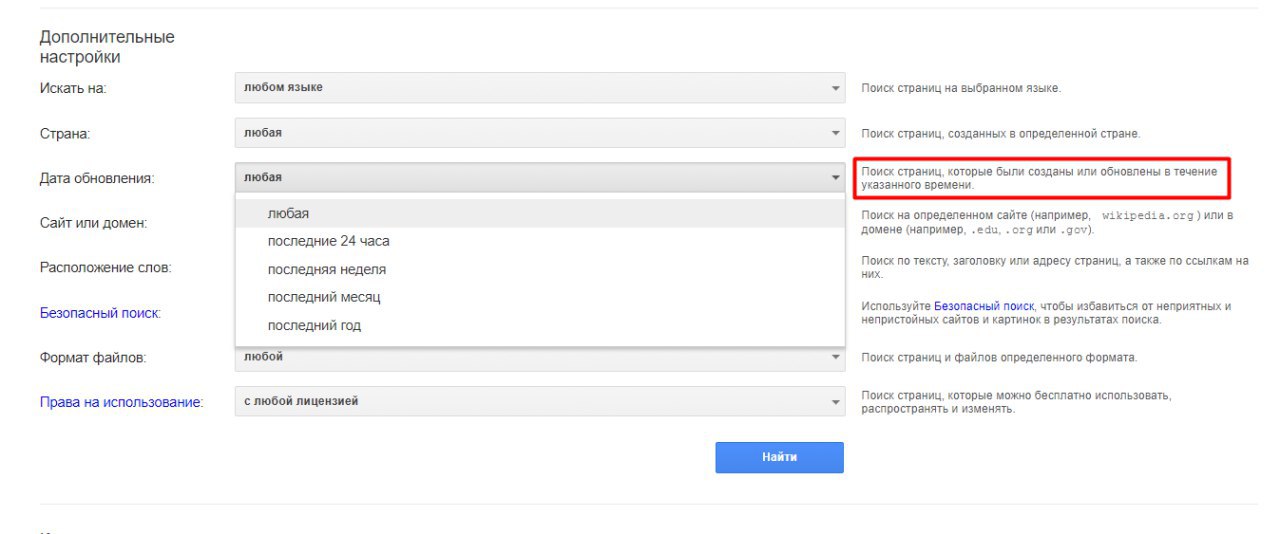
Task: Click description about pages created in a country
Action: (1000, 133)
